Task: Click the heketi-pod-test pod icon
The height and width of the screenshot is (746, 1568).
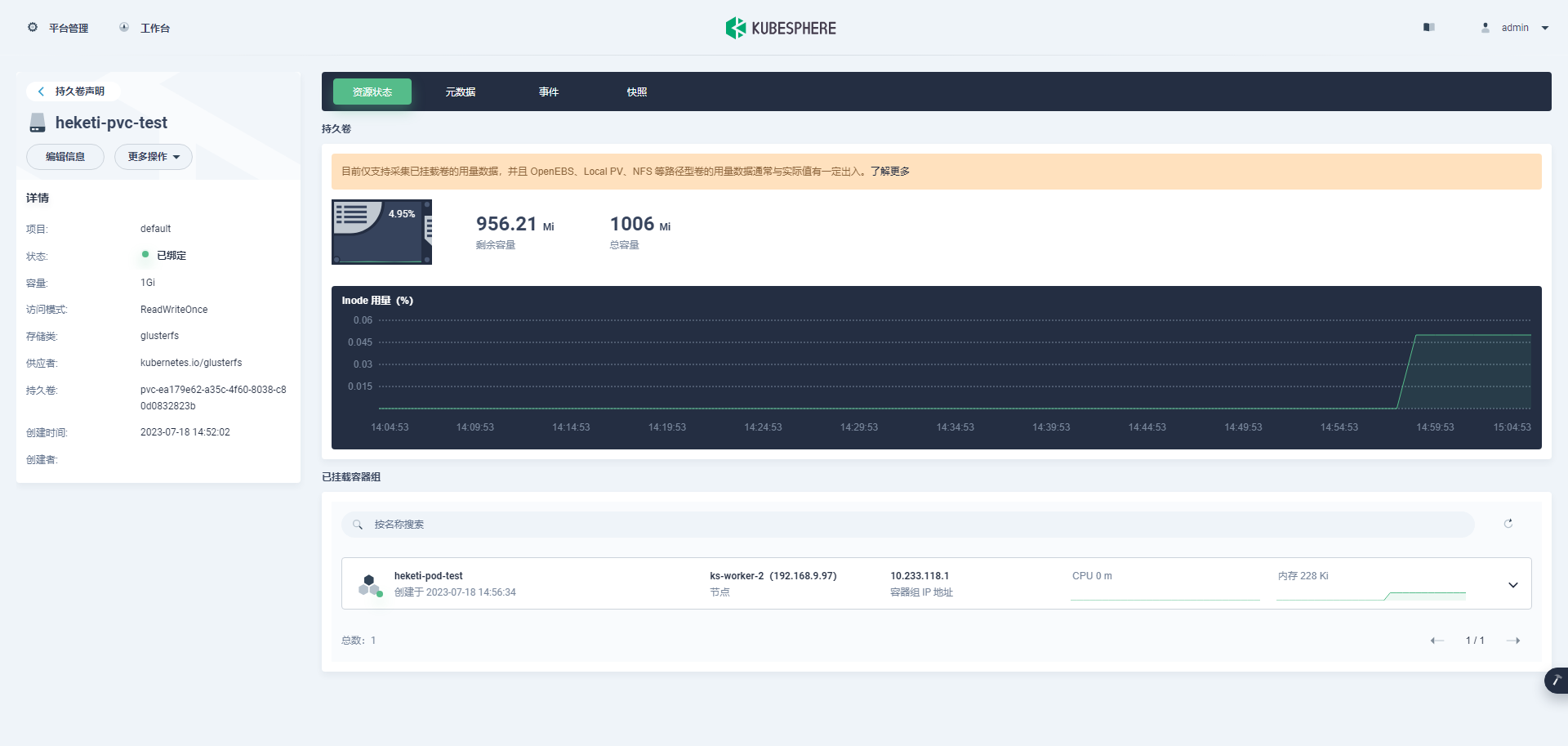Action: [x=370, y=584]
